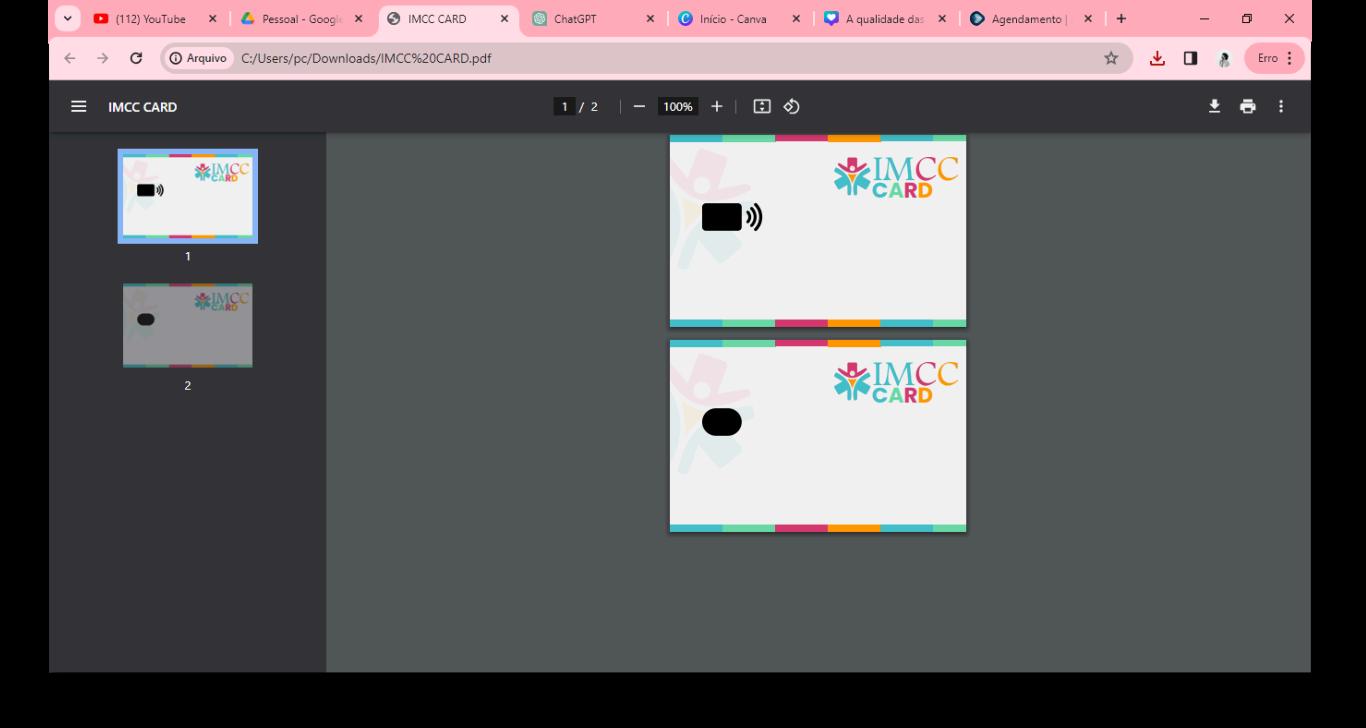Open the browser downloads icon
Screen dimensions: 1366x728
pos(1157,58)
